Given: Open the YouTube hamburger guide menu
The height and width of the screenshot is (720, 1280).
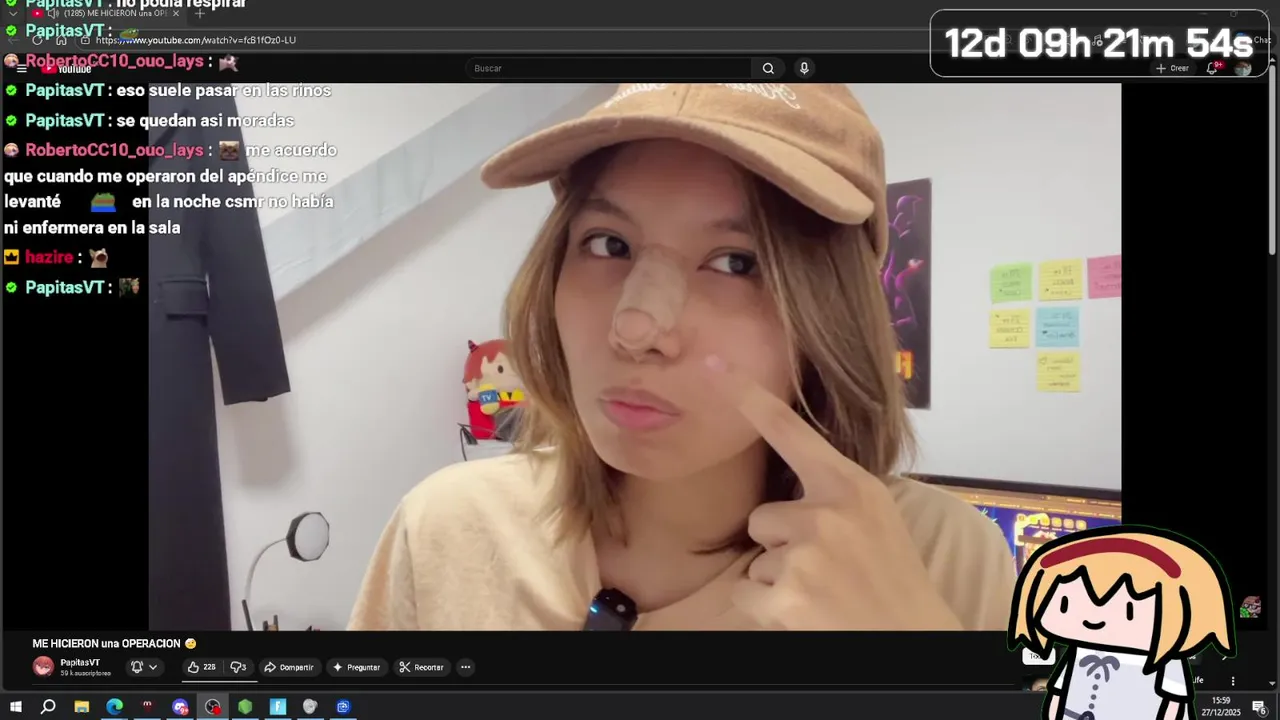Looking at the screenshot, I should click(x=21, y=69).
